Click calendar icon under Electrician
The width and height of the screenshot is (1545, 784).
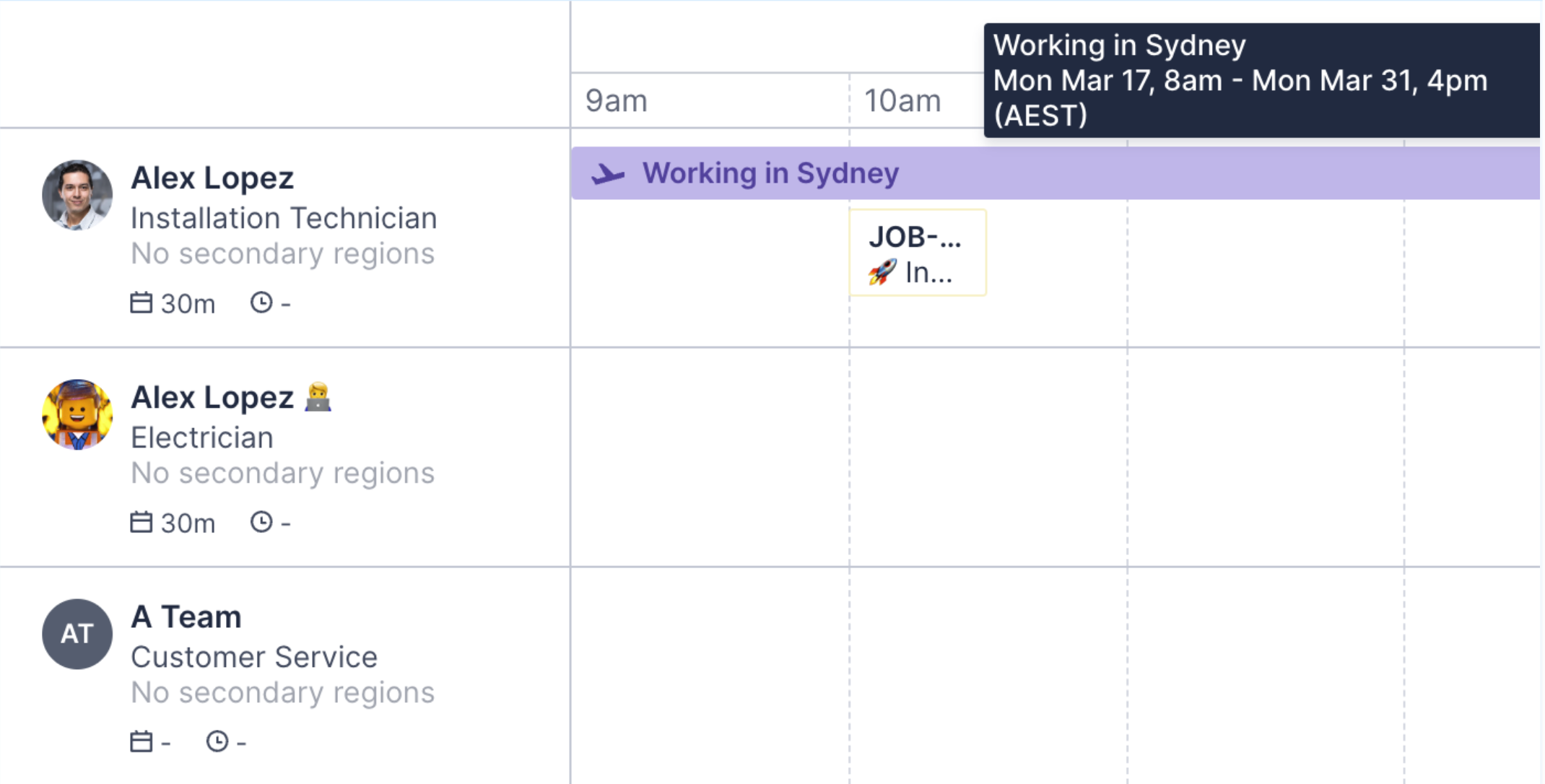tap(141, 522)
